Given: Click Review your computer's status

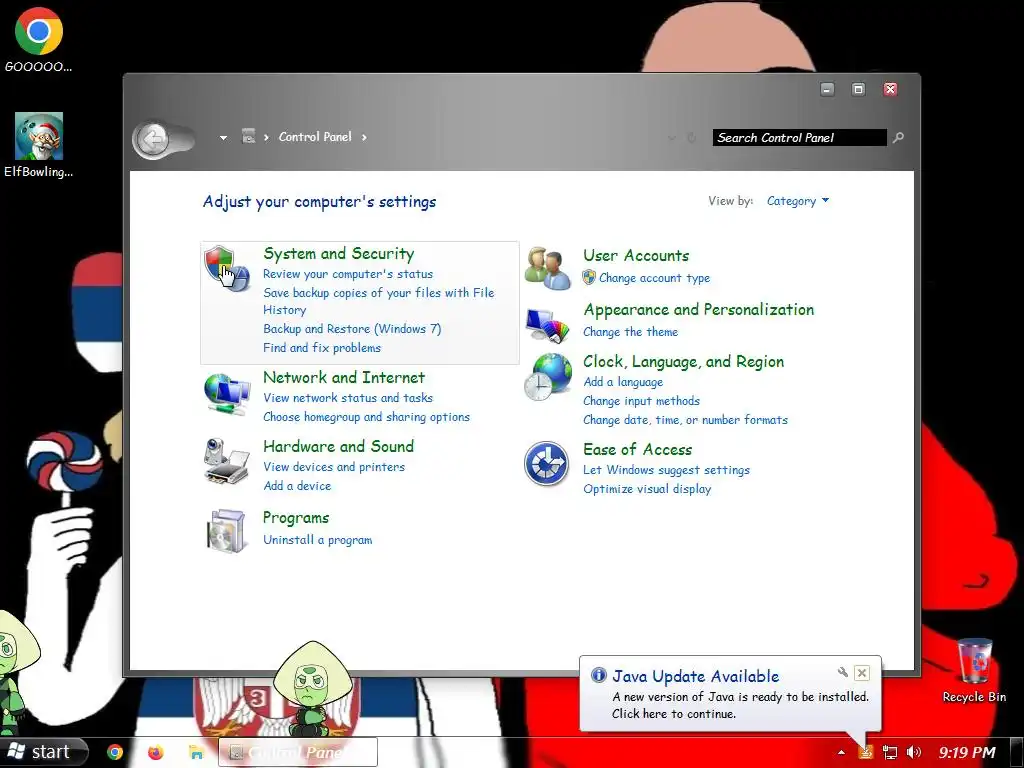Looking at the screenshot, I should click(x=347, y=274).
